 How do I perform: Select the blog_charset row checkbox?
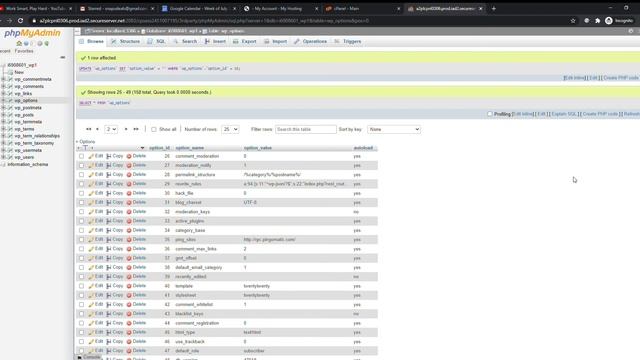tap(81, 202)
